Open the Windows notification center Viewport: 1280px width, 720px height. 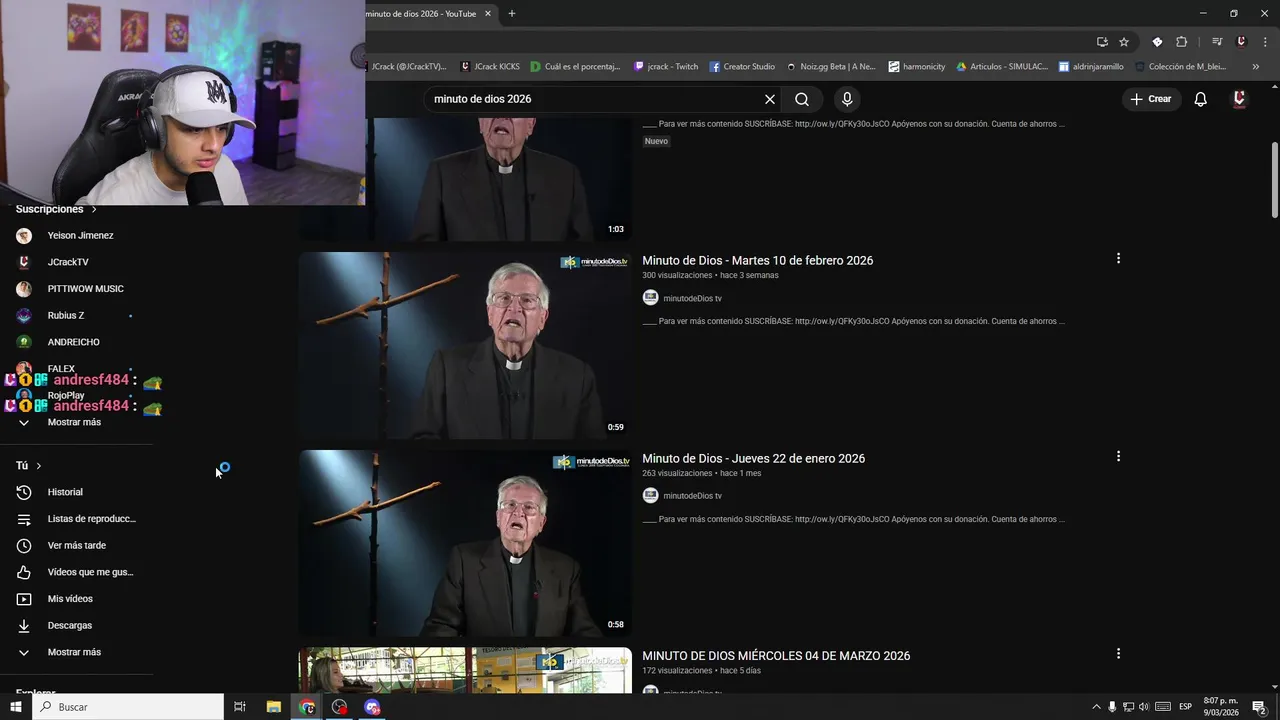point(1259,707)
